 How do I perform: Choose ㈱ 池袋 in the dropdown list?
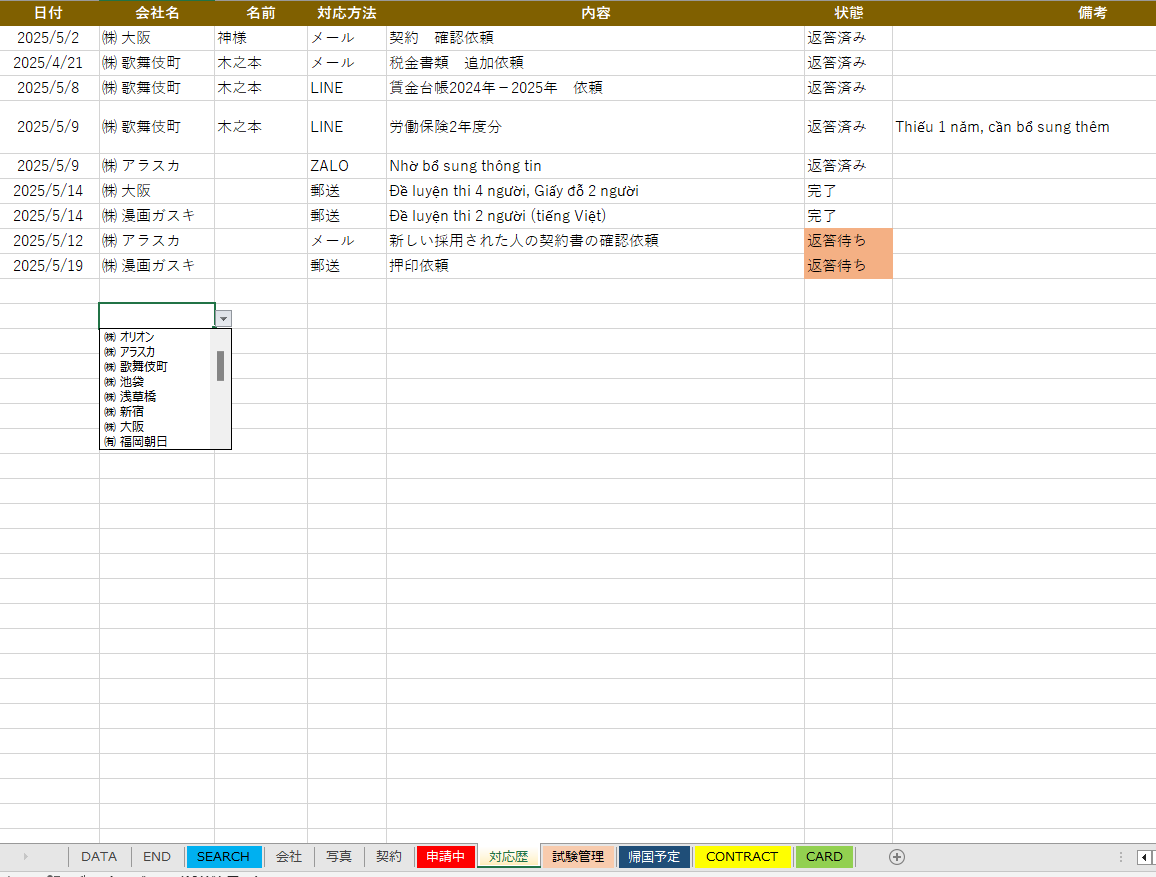click(x=131, y=382)
